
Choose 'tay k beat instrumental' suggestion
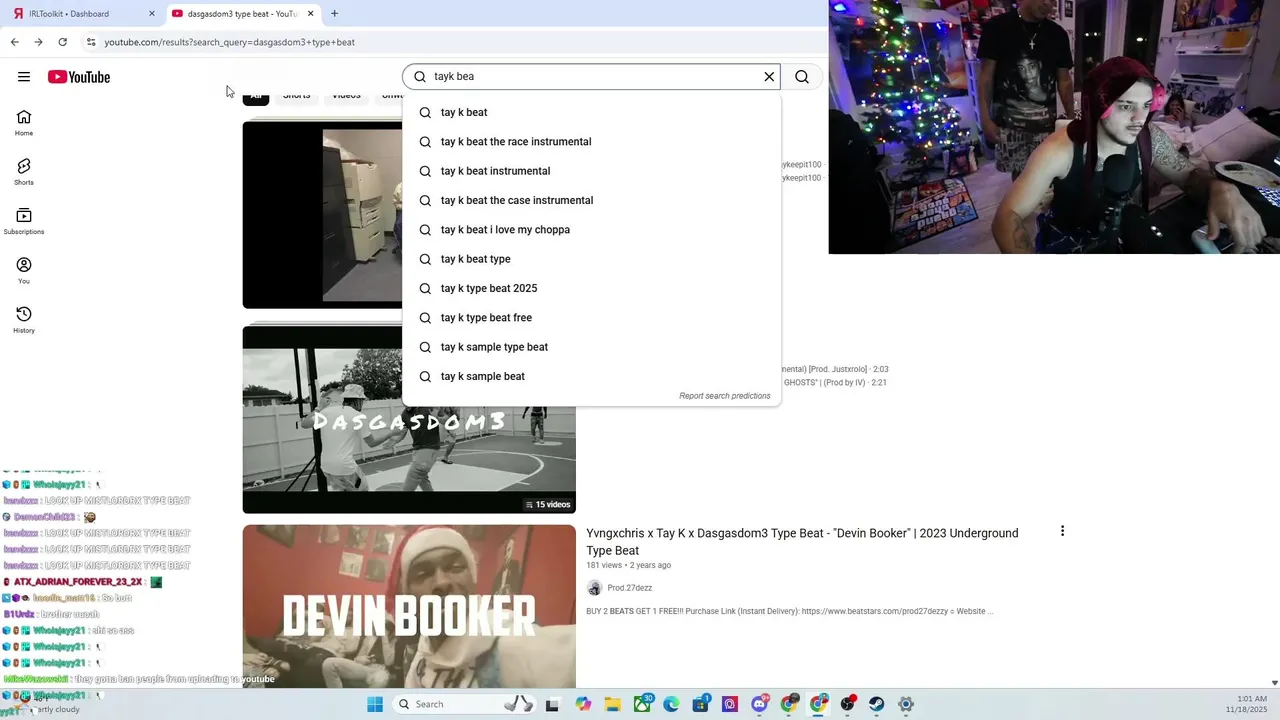(591, 171)
